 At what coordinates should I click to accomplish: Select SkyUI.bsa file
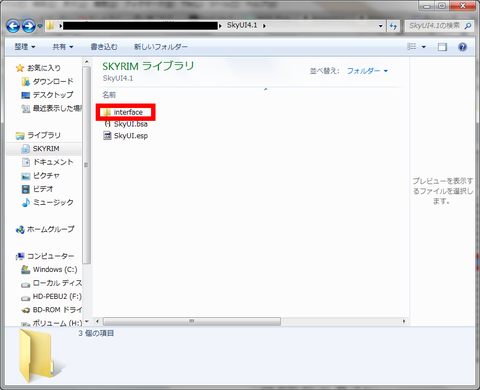[x=126, y=124]
